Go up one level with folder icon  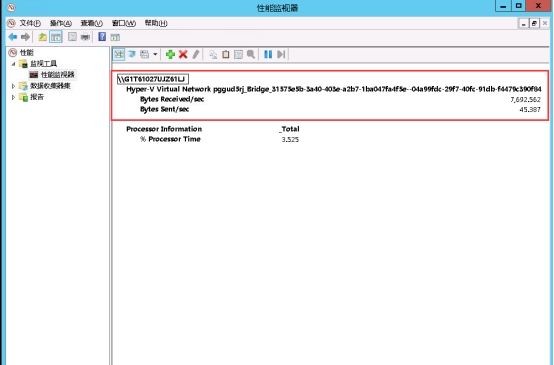pyautogui.click(x=42, y=37)
